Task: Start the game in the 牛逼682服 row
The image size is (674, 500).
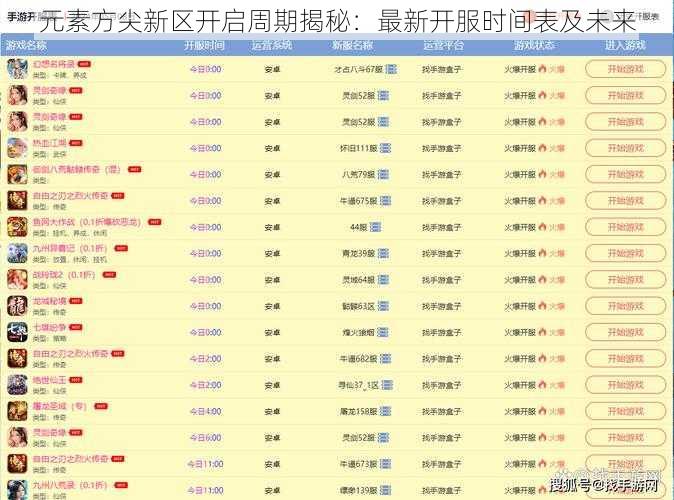Action: tap(625, 359)
